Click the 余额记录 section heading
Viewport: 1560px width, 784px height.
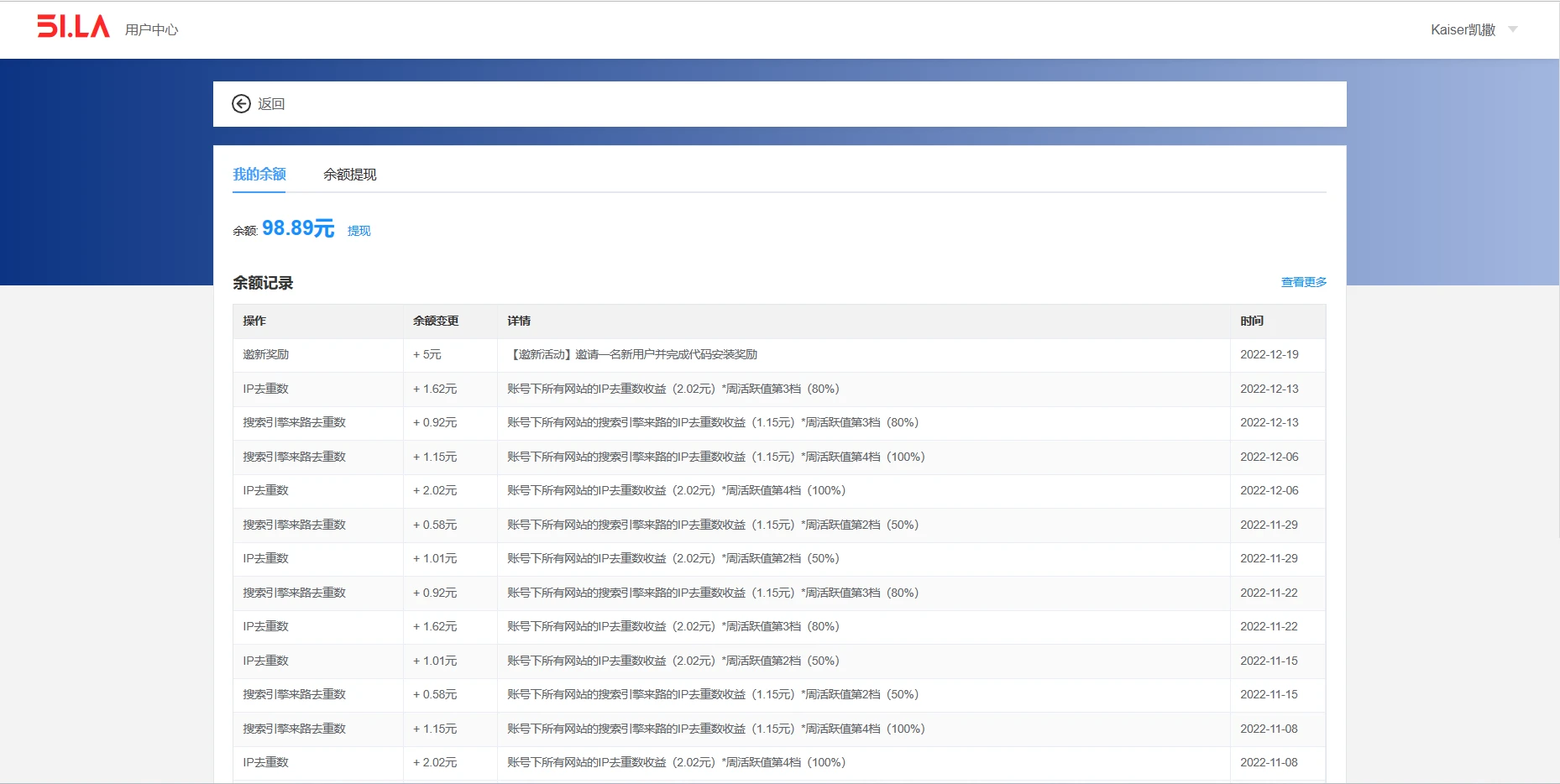[263, 283]
